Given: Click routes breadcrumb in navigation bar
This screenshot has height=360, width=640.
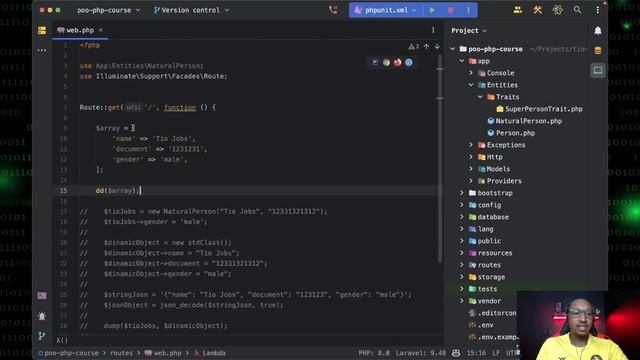Looking at the screenshot, I should (121, 353).
